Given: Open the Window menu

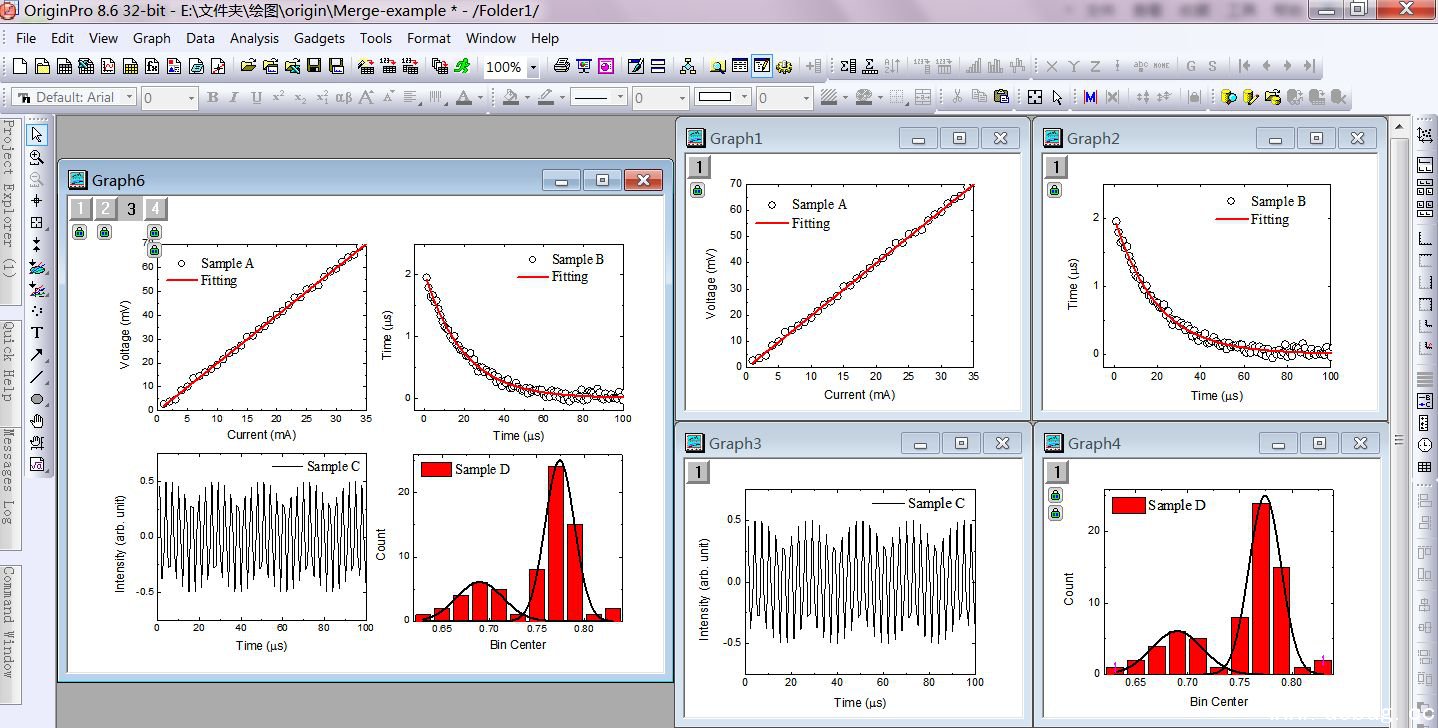Looking at the screenshot, I should coord(491,38).
